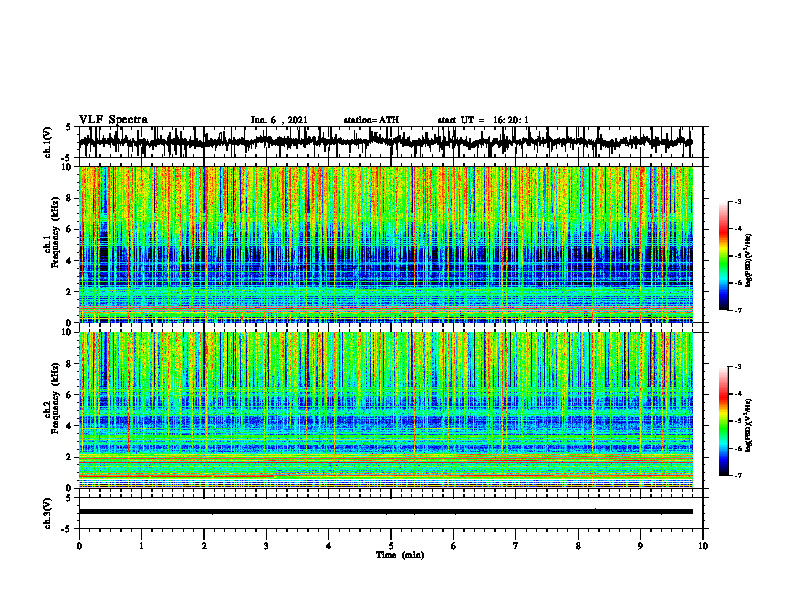Image resolution: width=792 pixels, height=612 pixels.
Task: Click the date label "Jan. 6, 2021"
Action: [279, 120]
